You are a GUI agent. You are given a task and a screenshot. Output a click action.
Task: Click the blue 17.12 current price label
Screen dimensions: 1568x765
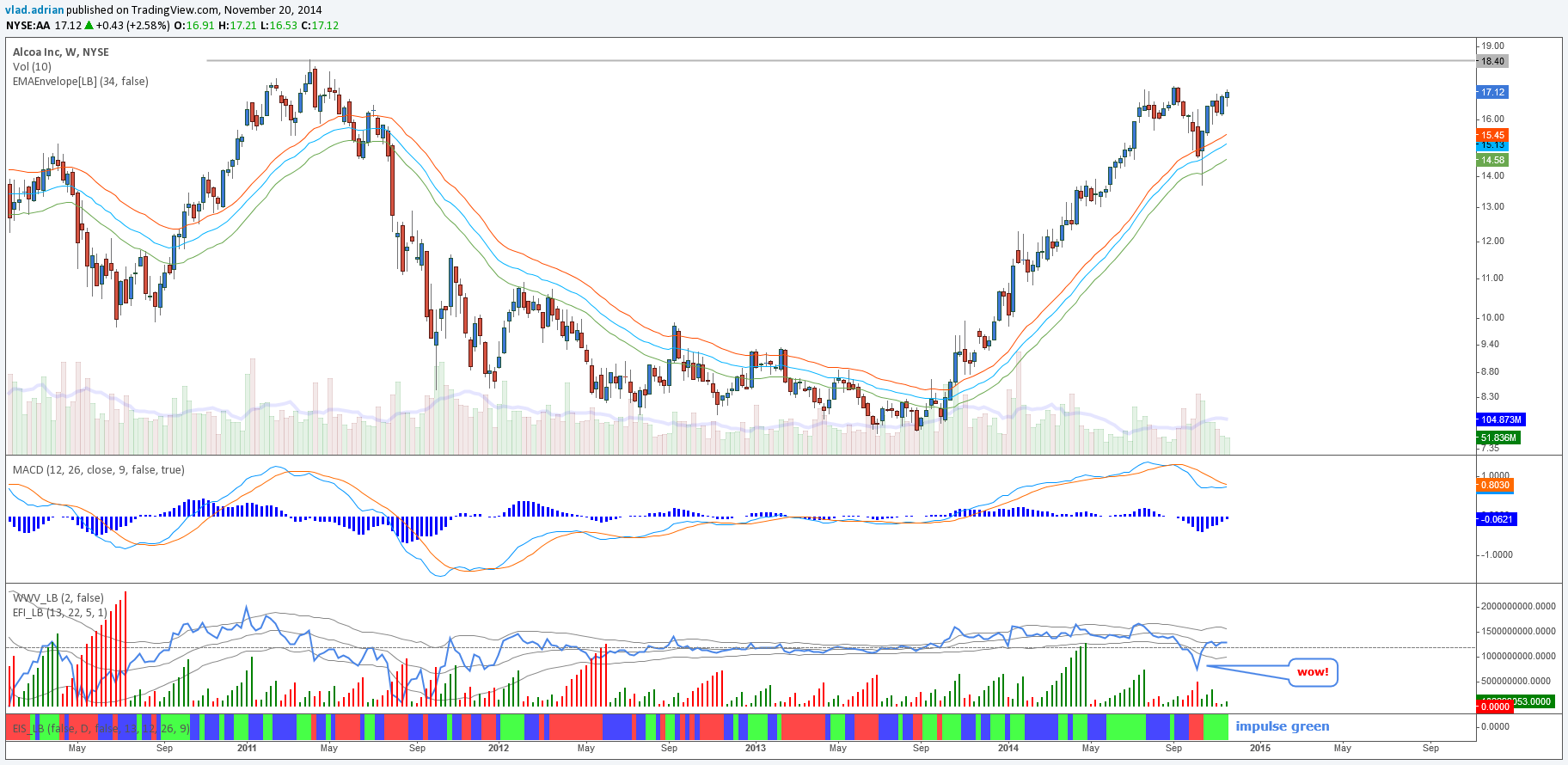(x=1492, y=92)
